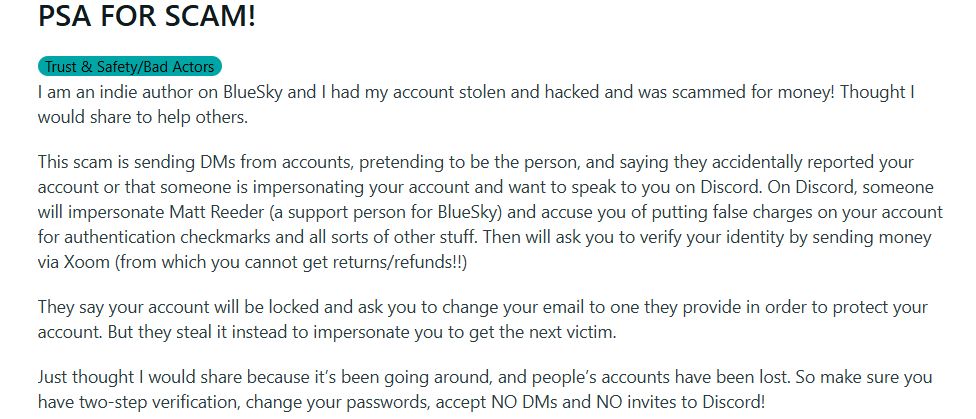
Task: Click the paragraph starting 'Just thought I would share'
Action: [485, 389]
